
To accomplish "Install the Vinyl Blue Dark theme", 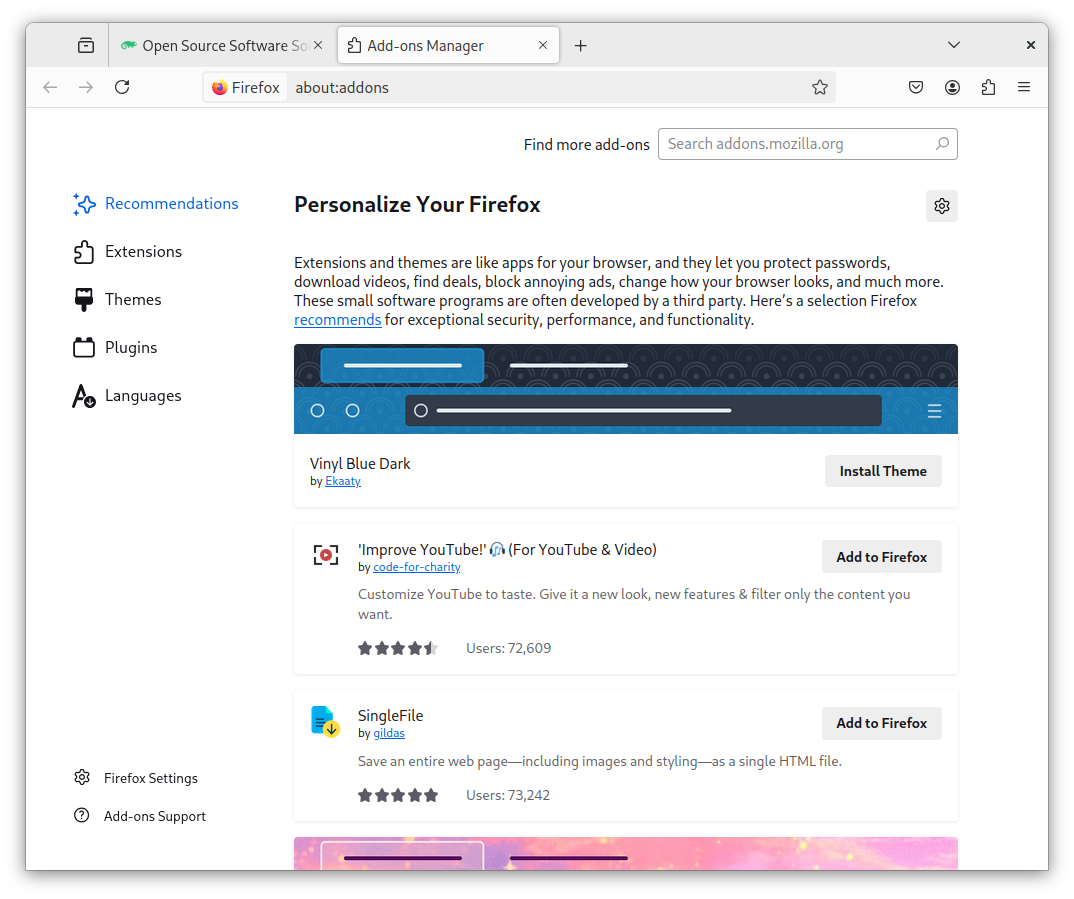I will coord(882,471).
